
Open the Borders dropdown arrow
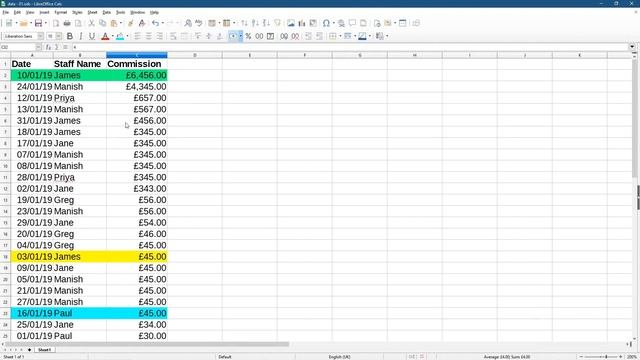340,36
